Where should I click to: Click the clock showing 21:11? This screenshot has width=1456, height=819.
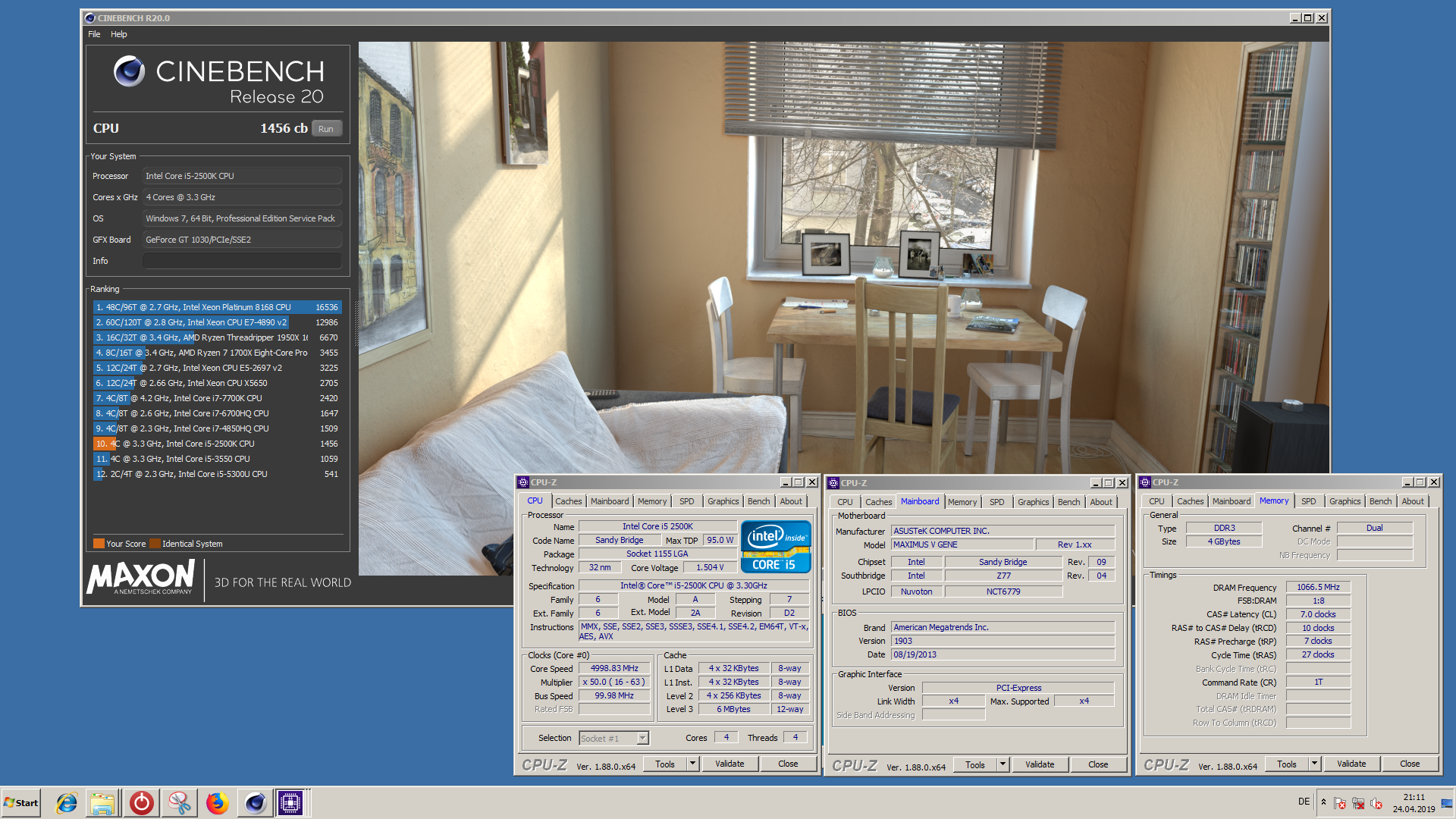tap(1414, 797)
